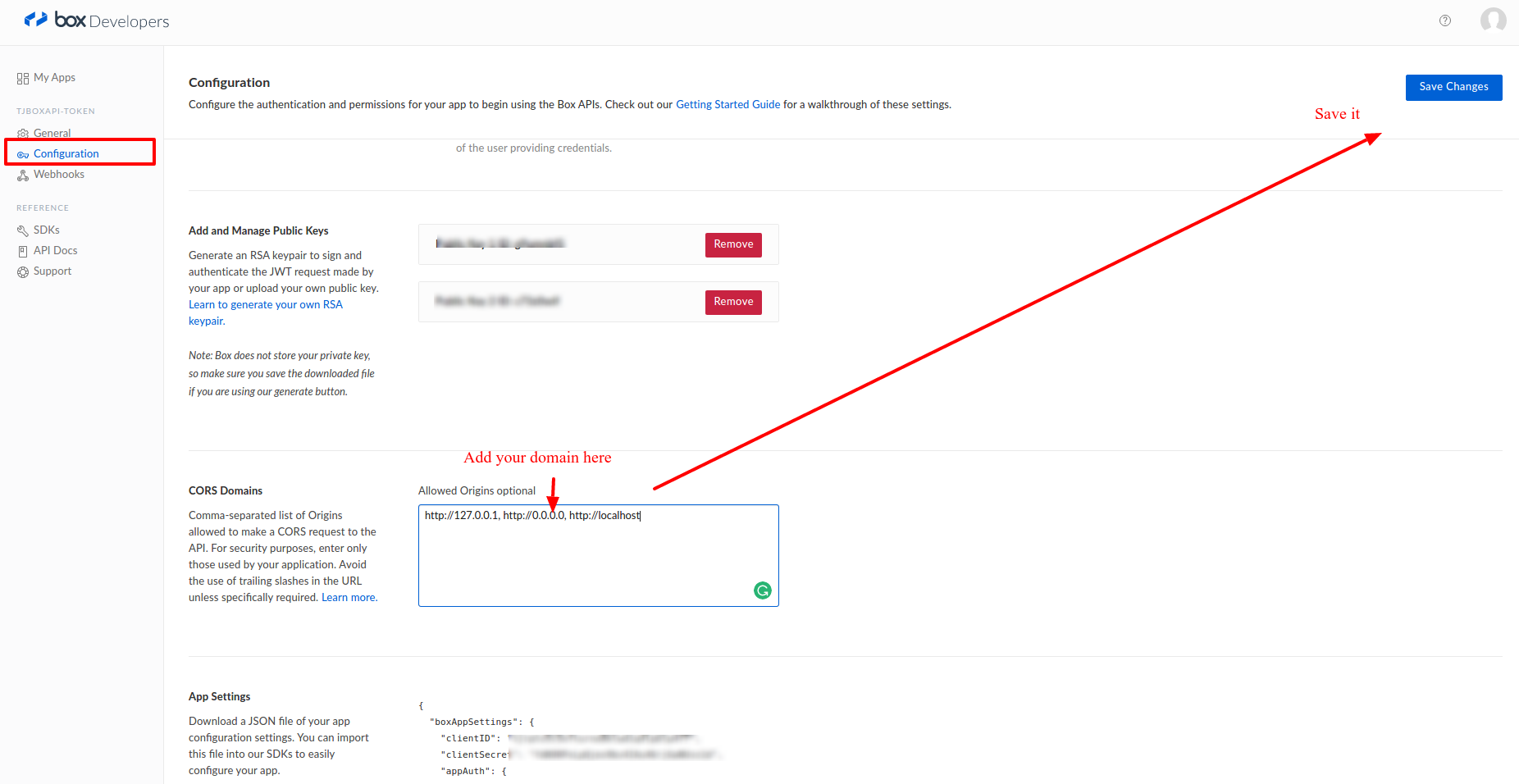Screen dimensions: 1519x784
Task: Open the help question mark icon
Action: (x=1445, y=21)
